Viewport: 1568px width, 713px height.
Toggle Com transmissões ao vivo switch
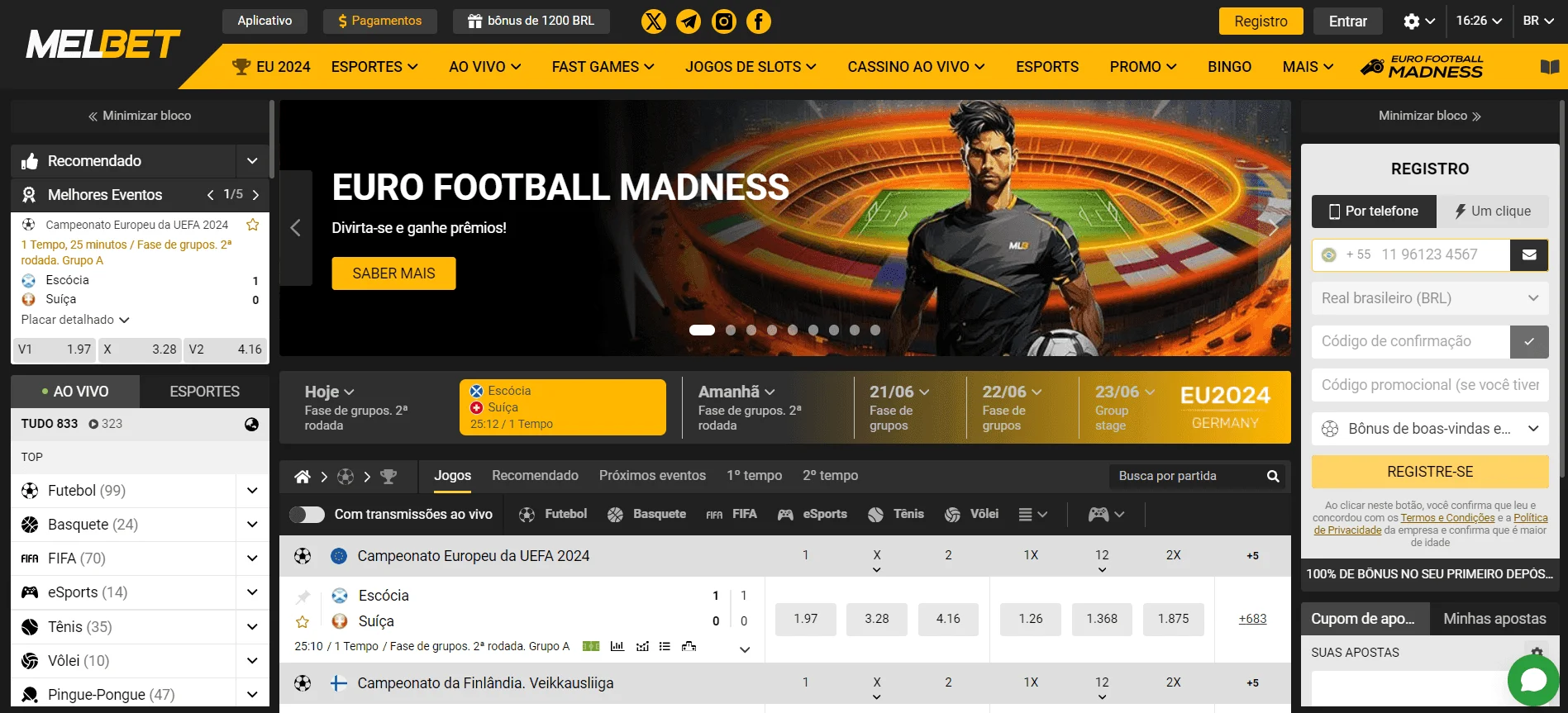(307, 515)
